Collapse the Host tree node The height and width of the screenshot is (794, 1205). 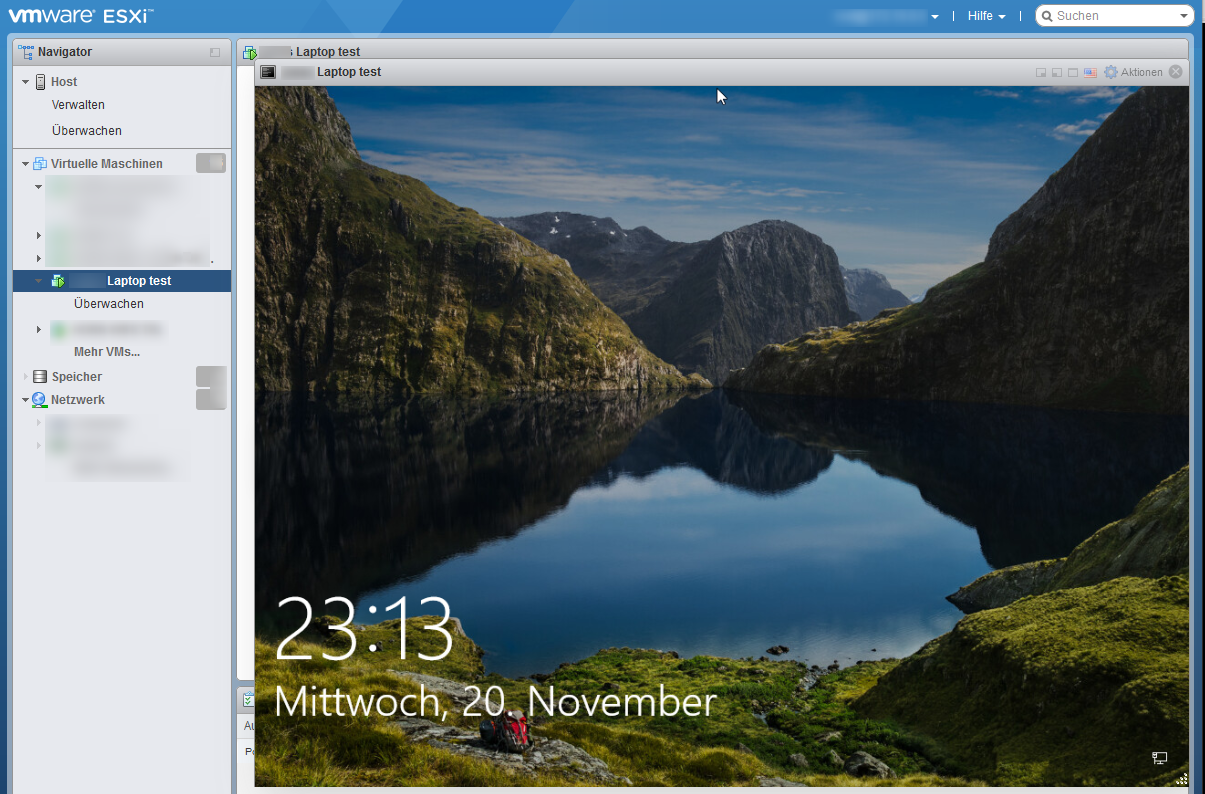point(26,82)
